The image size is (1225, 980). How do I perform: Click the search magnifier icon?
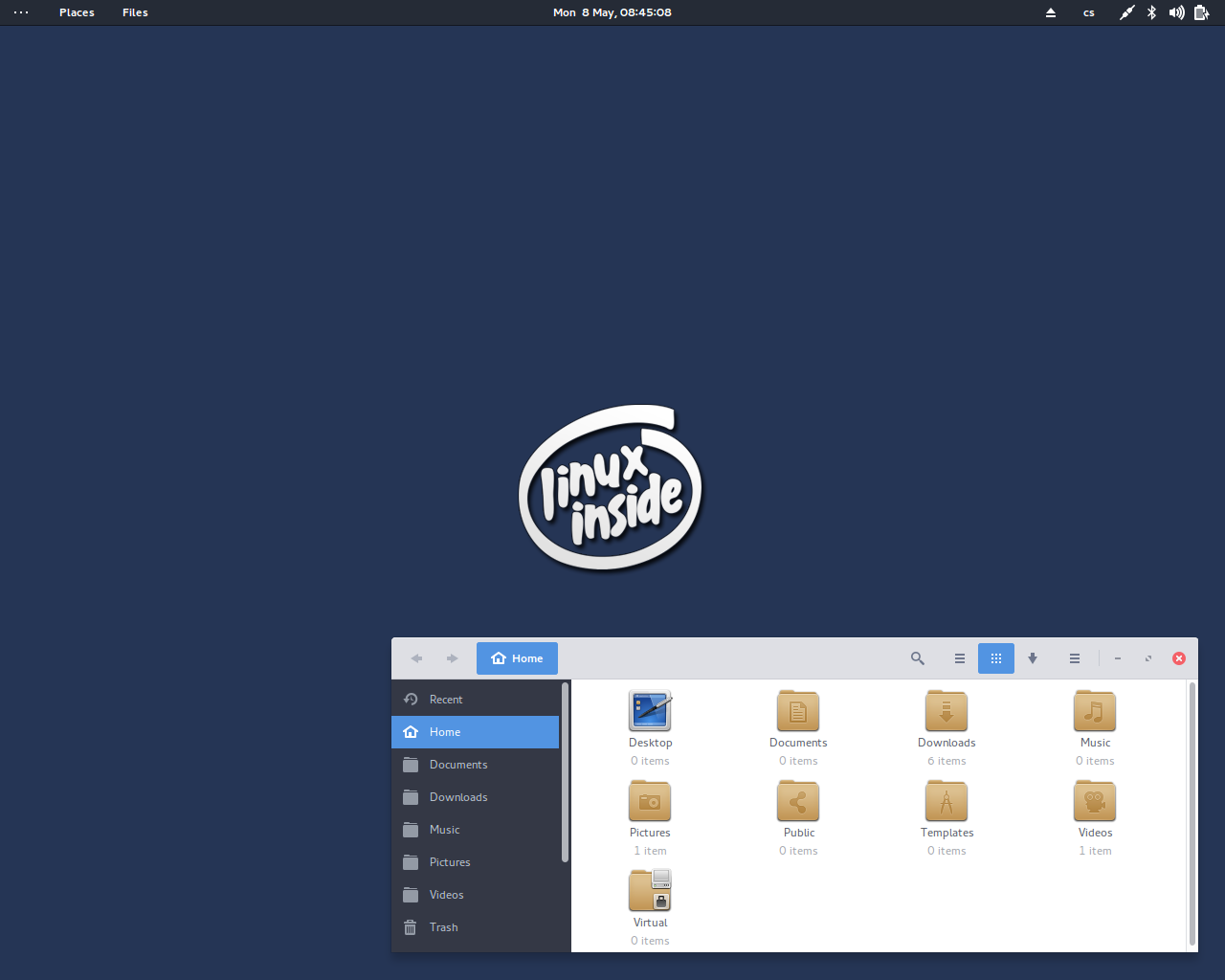pyautogui.click(x=918, y=658)
